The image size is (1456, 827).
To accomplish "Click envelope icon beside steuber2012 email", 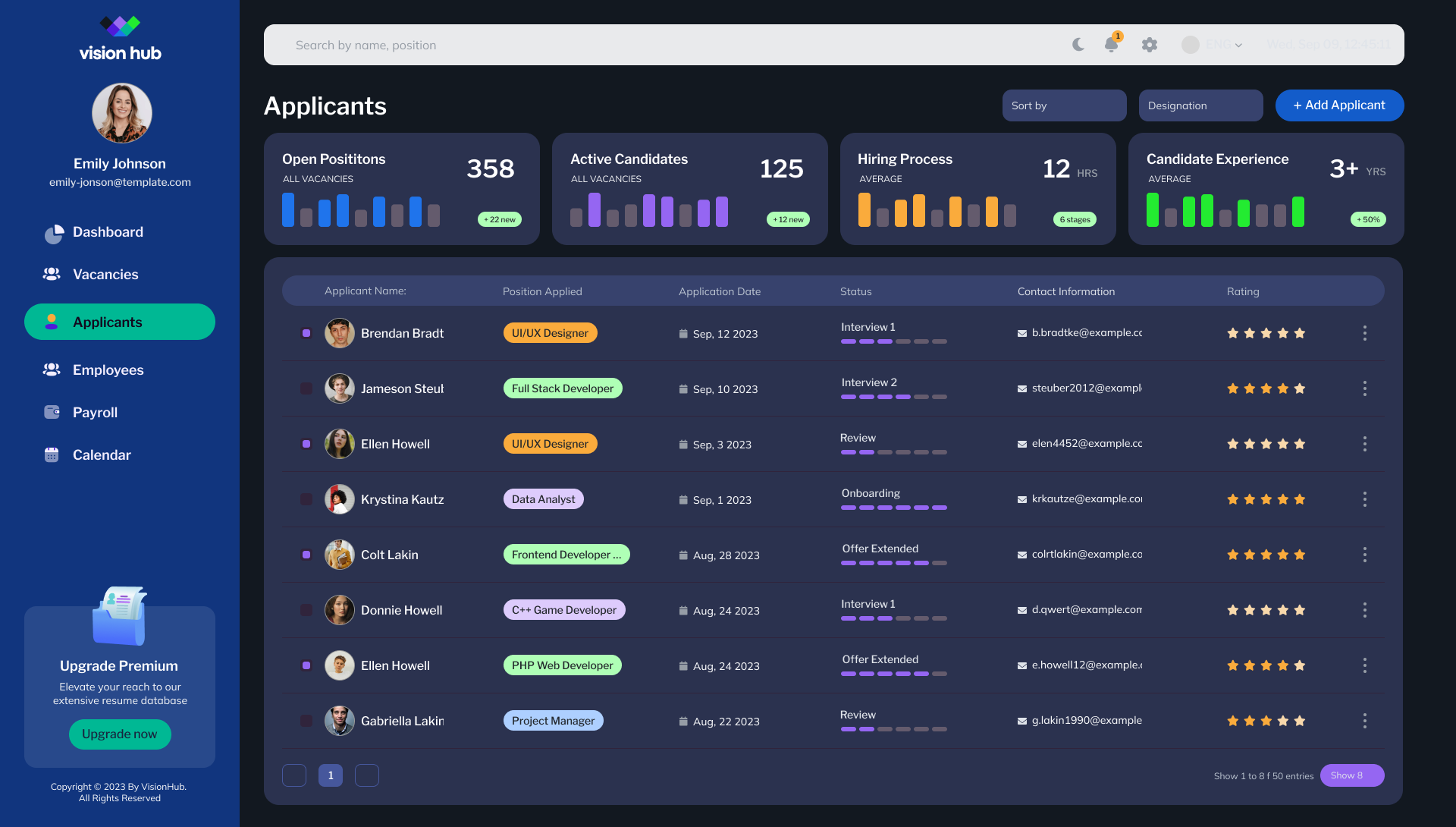I will [1022, 389].
